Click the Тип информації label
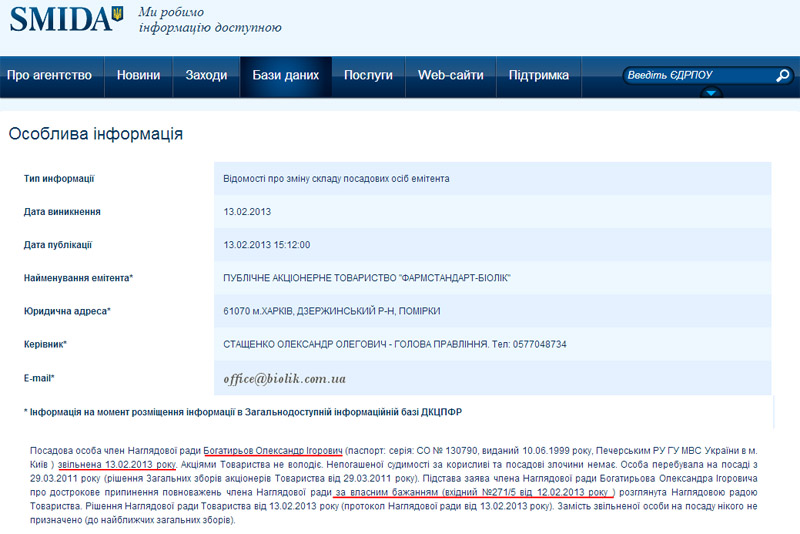This screenshot has height=534, width=800. [x=59, y=179]
